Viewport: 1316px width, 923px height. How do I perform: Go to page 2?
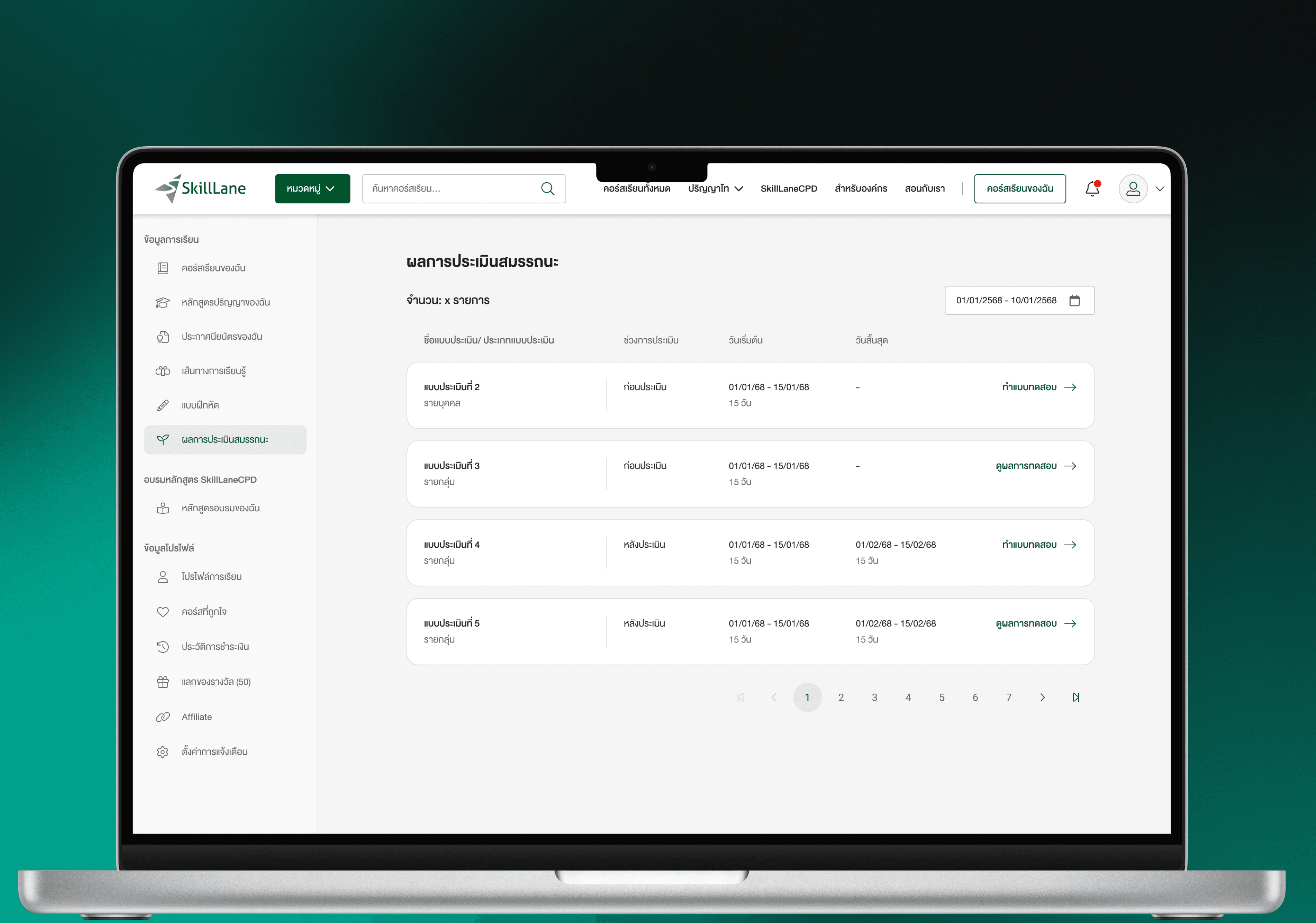841,697
